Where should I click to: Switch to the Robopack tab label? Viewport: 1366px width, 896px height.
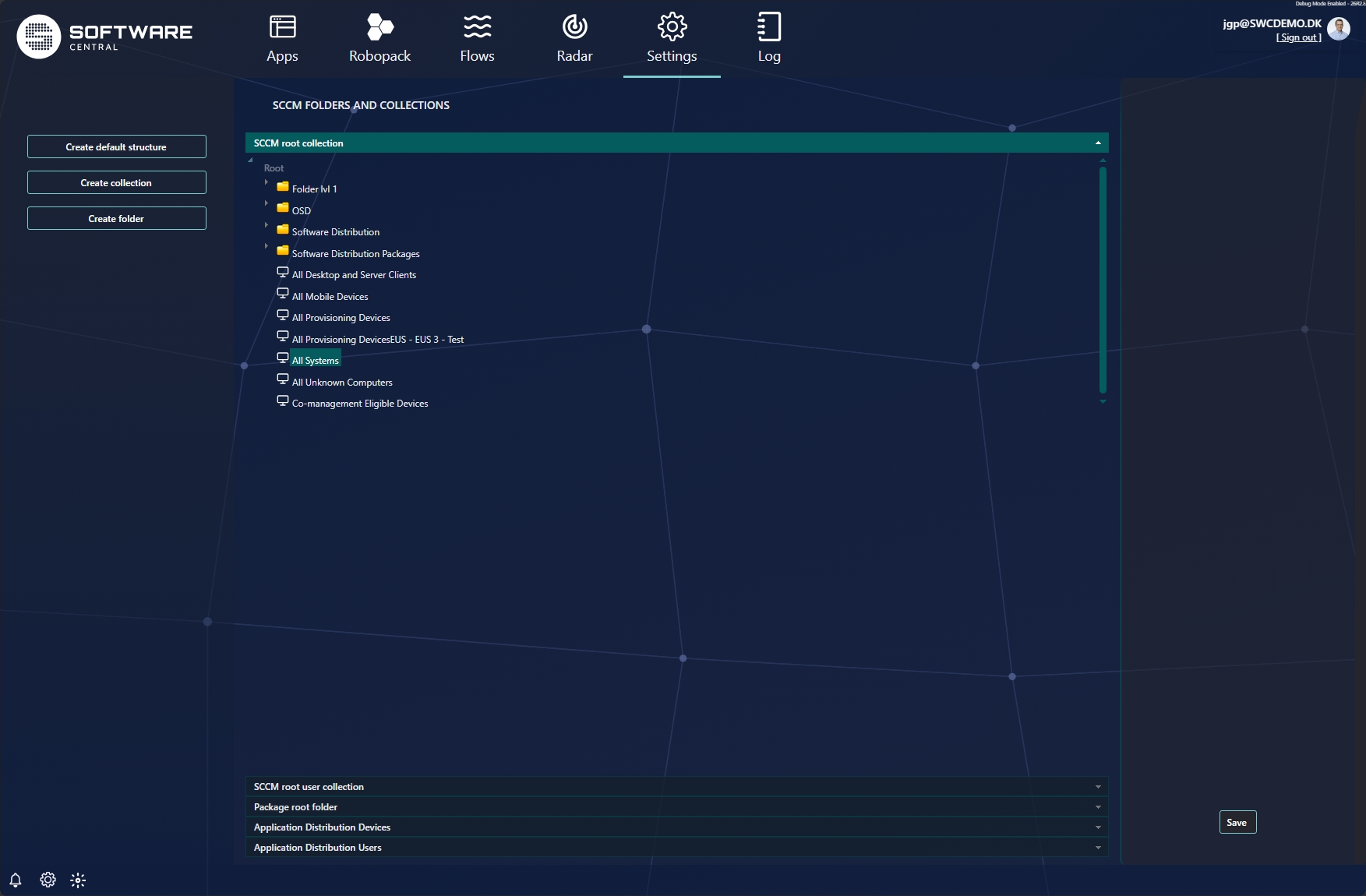[379, 56]
